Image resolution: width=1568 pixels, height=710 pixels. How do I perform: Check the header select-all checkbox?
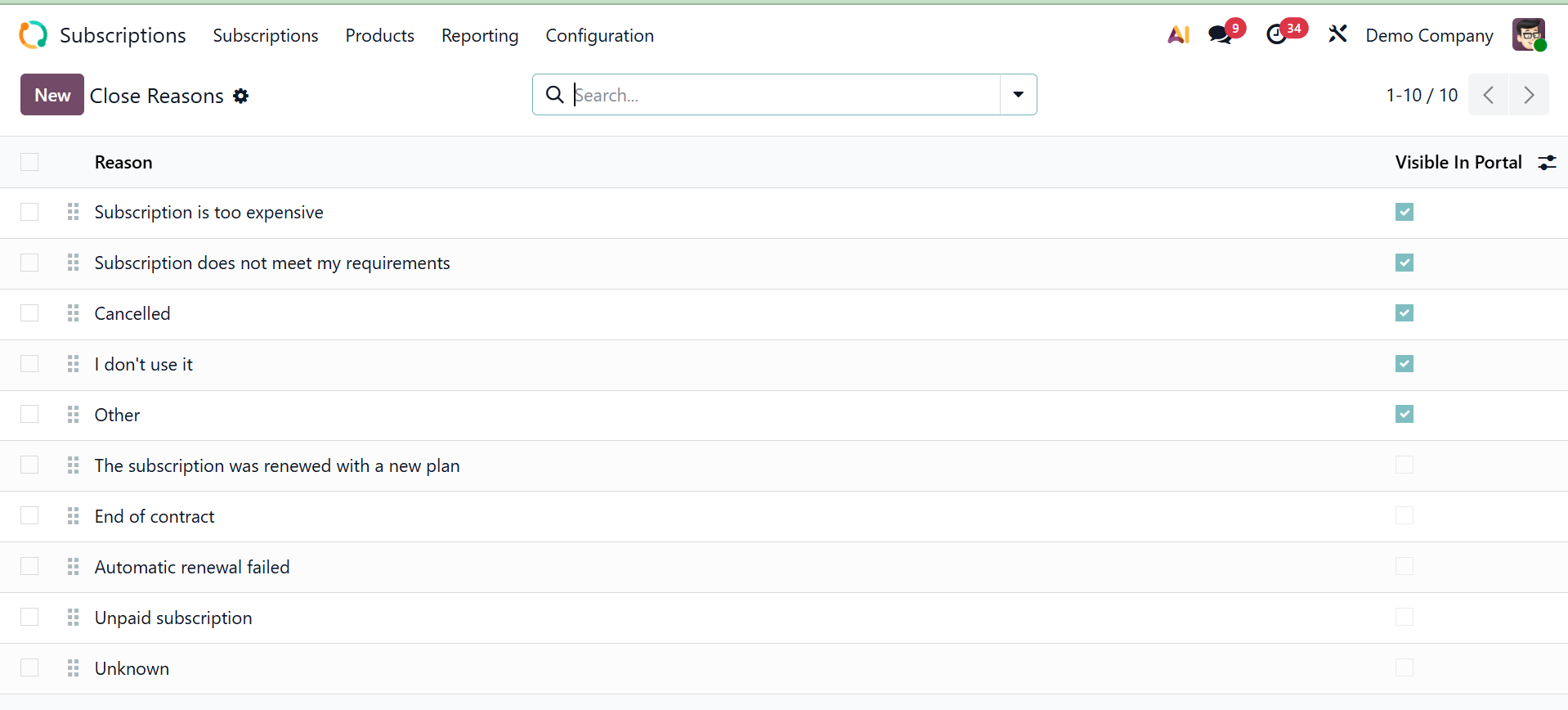[x=29, y=162]
